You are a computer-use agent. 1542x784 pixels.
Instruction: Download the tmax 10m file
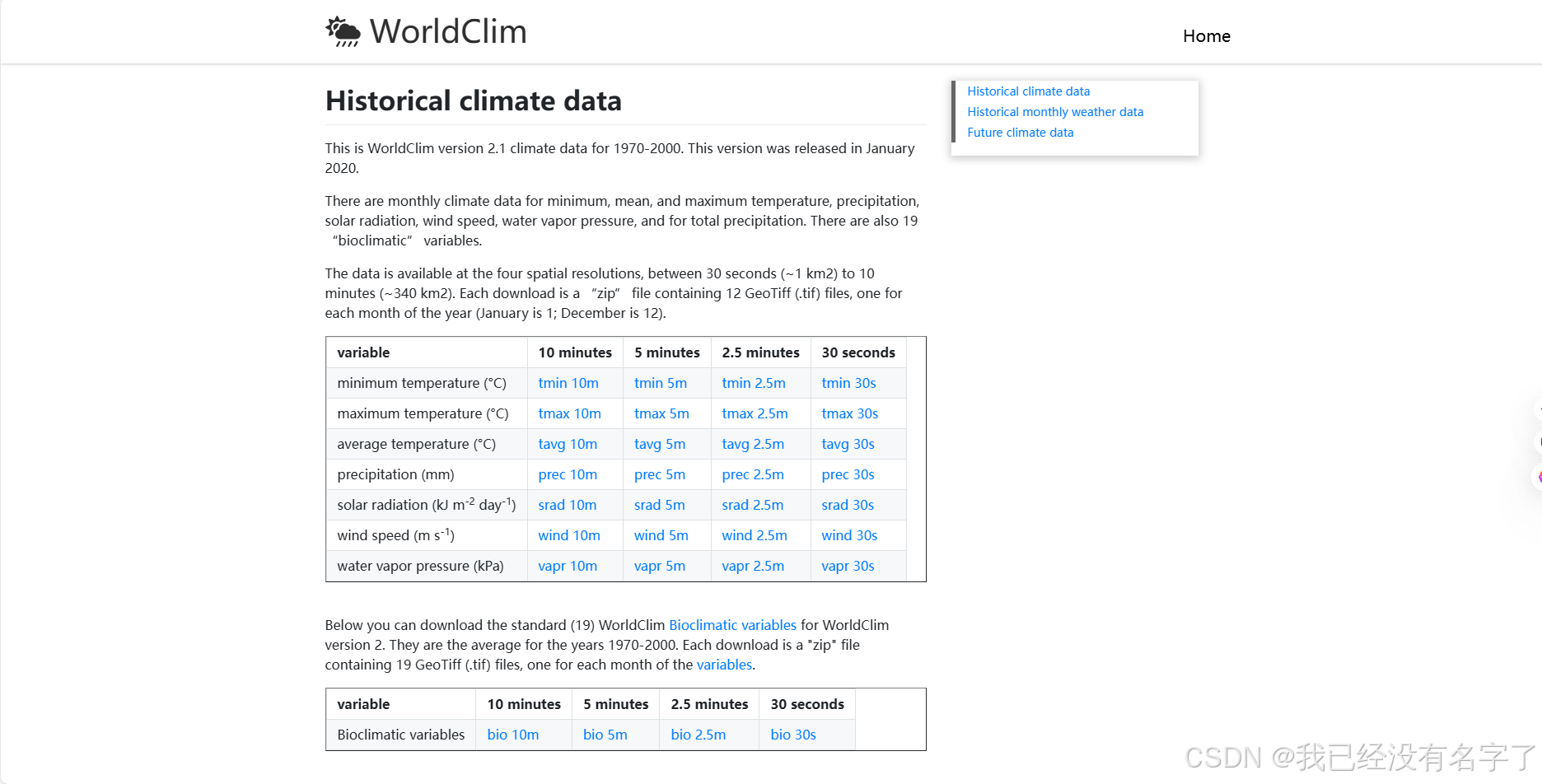pyautogui.click(x=569, y=413)
